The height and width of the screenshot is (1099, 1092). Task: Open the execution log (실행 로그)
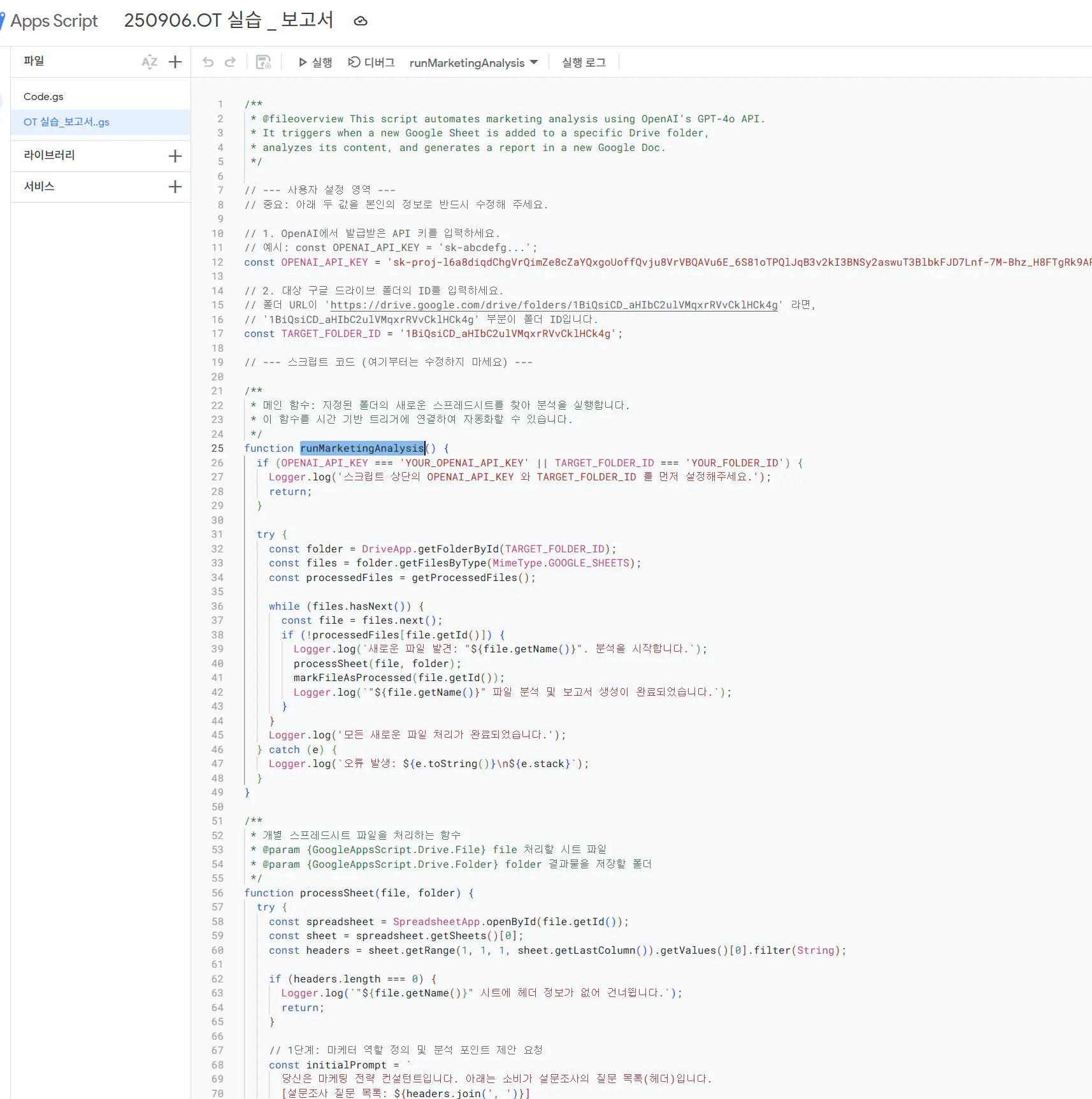(x=584, y=62)
